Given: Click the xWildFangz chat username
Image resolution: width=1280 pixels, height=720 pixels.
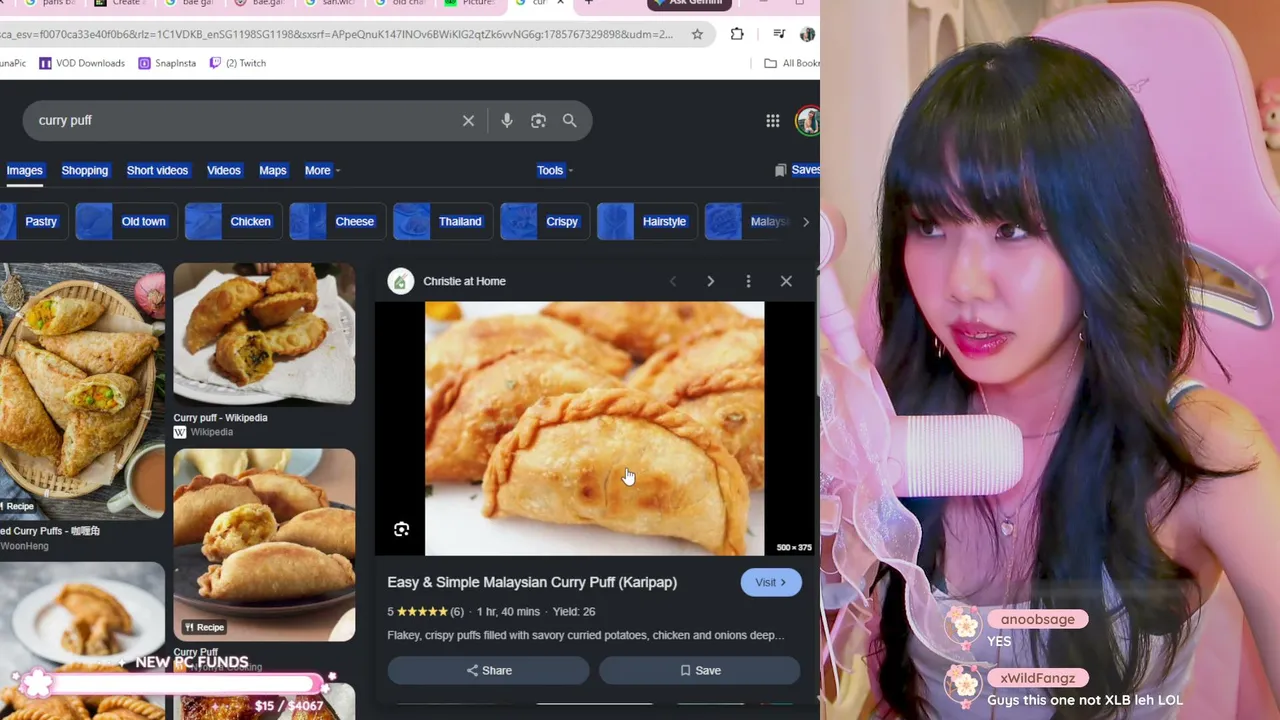Looking at the screenshot, I should pos(1037,678).
